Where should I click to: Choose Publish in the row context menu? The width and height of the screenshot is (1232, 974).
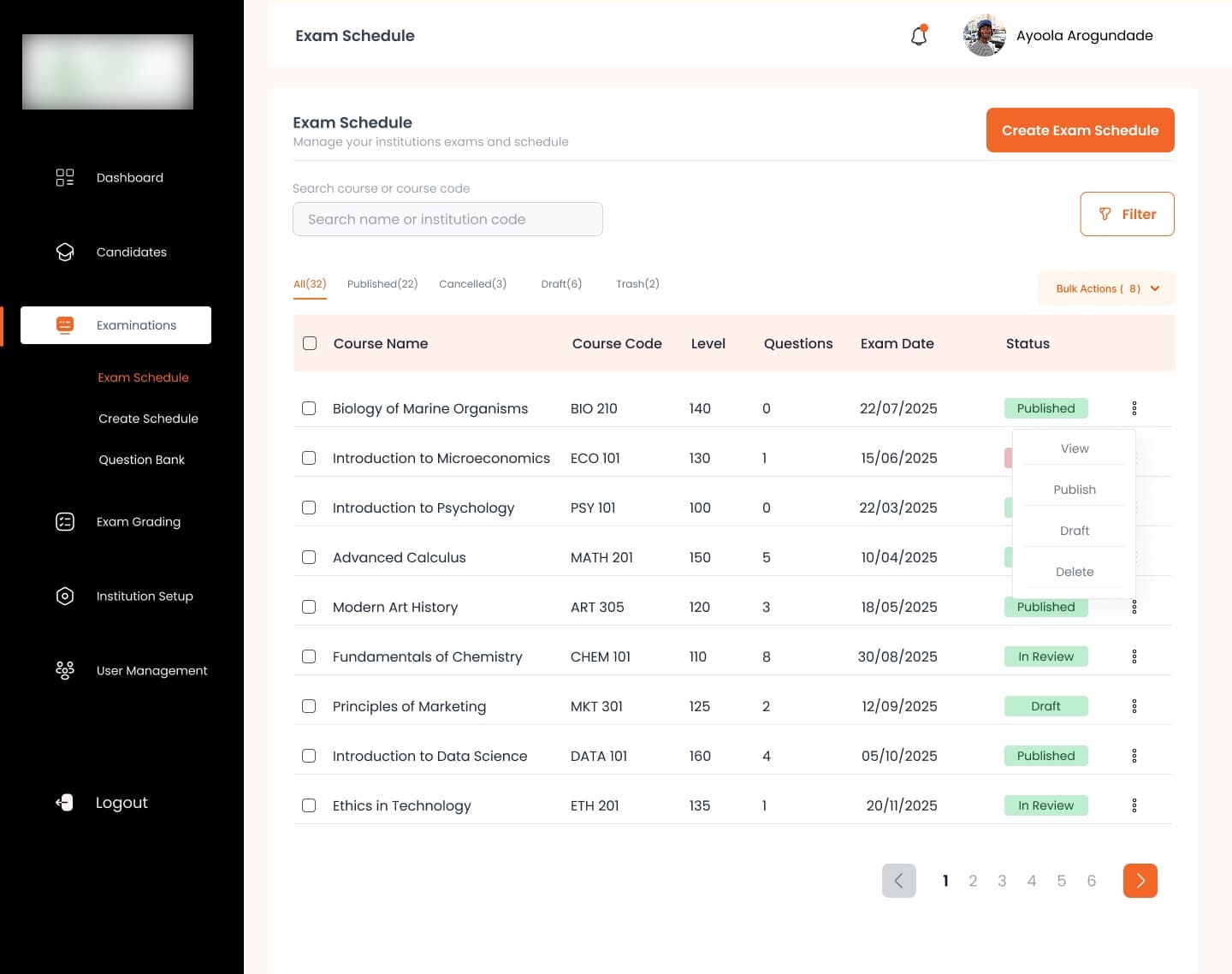pyautogui.click(x=1075, y=490)
